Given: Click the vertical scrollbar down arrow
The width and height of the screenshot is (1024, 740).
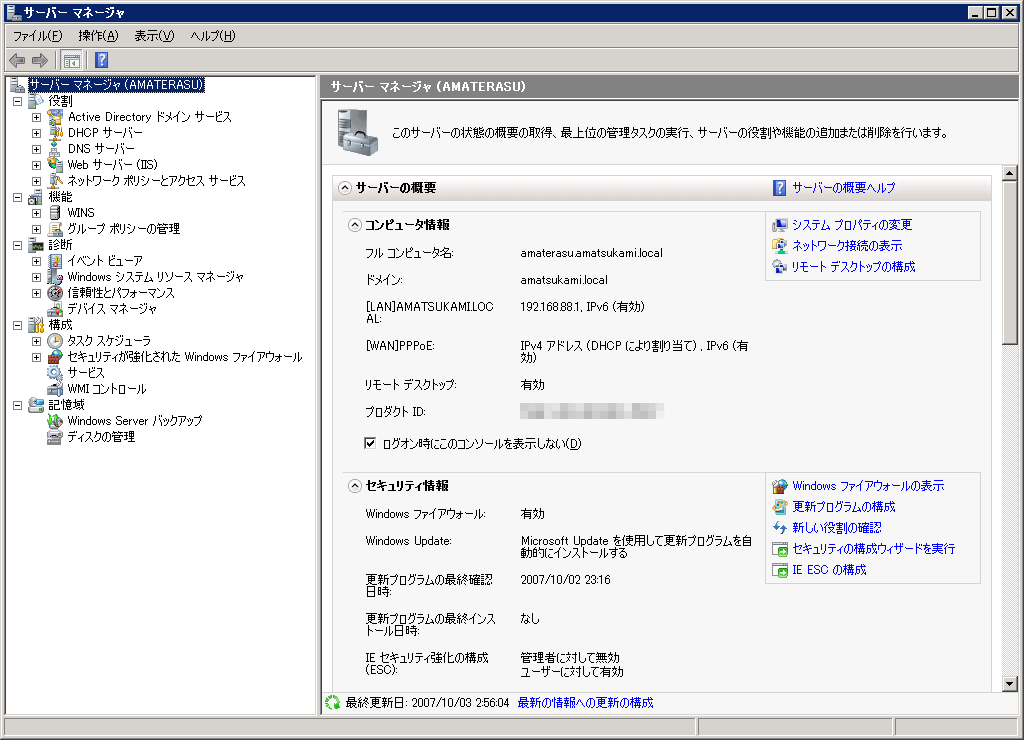Looking at the screenshot, I should point(1010,683).
